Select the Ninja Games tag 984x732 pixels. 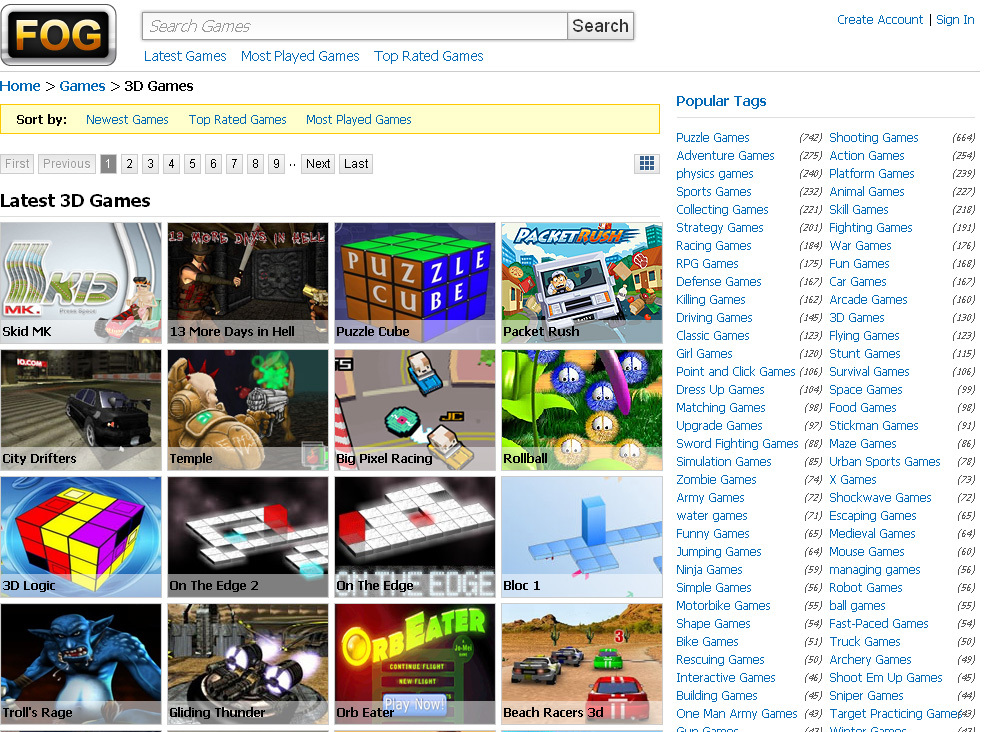coord(709,570)
